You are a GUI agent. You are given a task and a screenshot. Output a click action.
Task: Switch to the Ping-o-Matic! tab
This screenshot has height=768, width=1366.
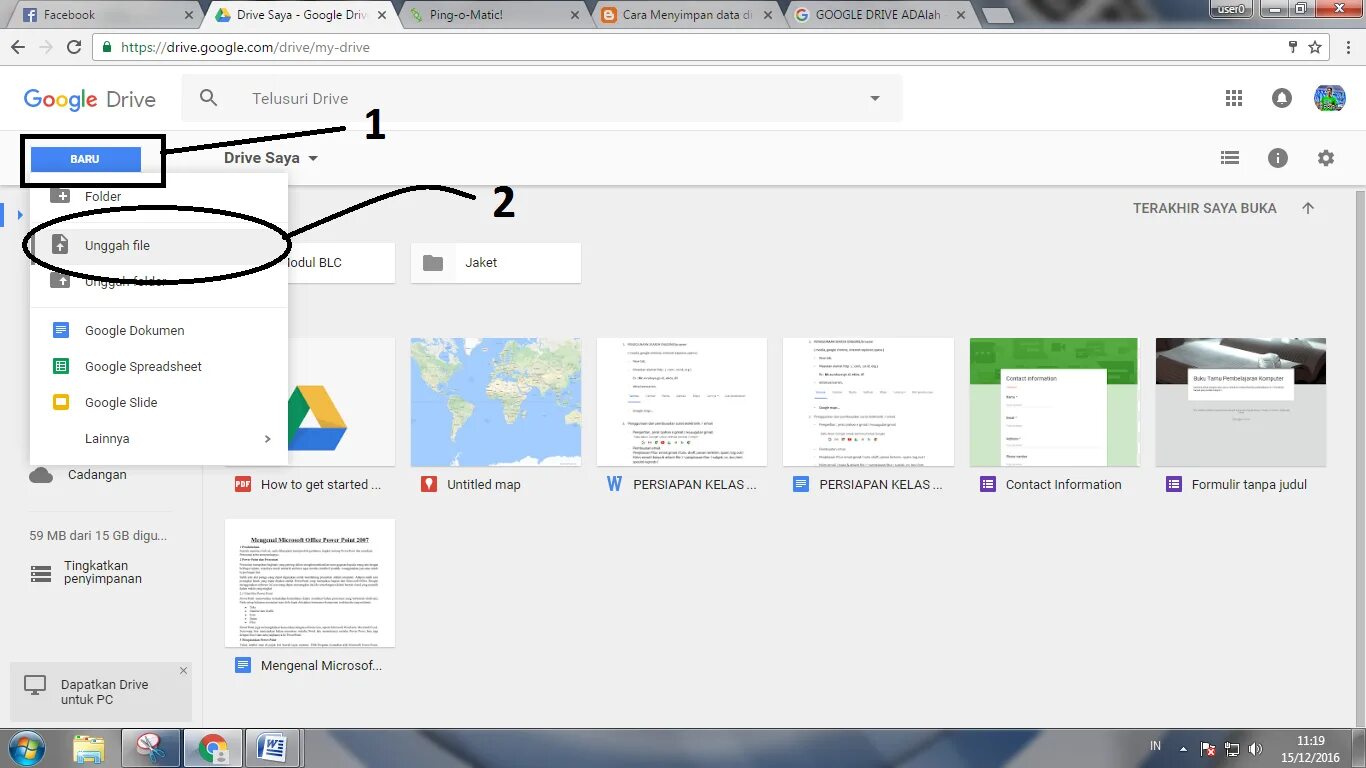coord(494,15)
